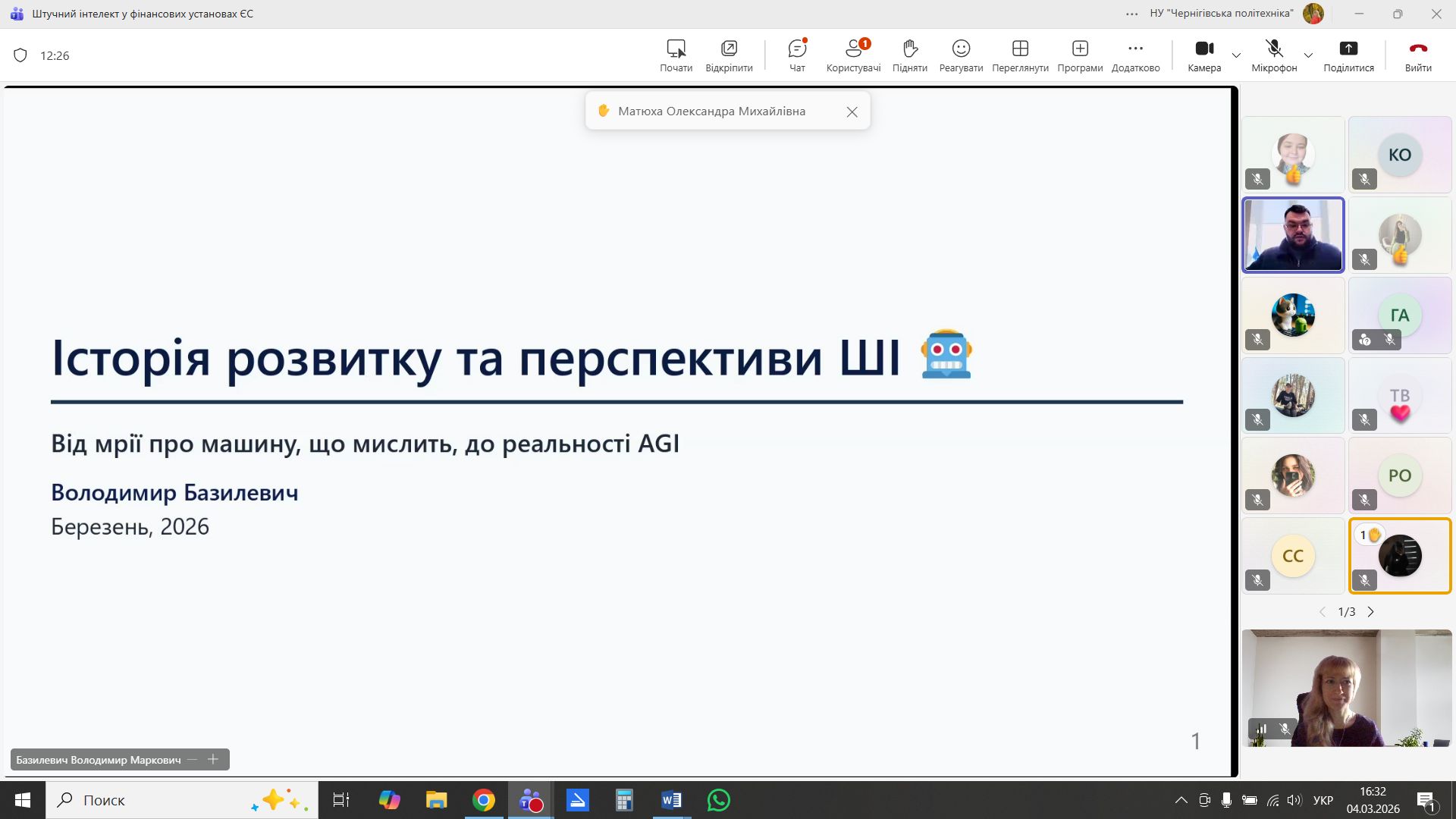
Task: Unpin the shared presentation via Відкріпити
Action: click(x=727, y=55)
